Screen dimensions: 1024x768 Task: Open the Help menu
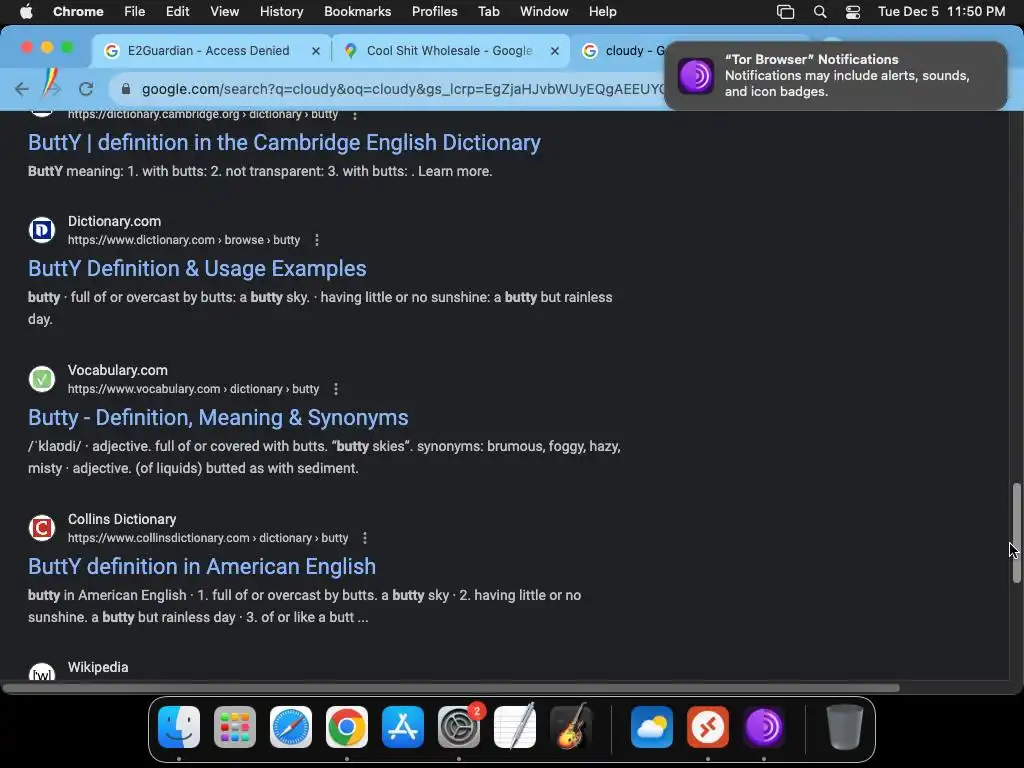tap(602, 11)
